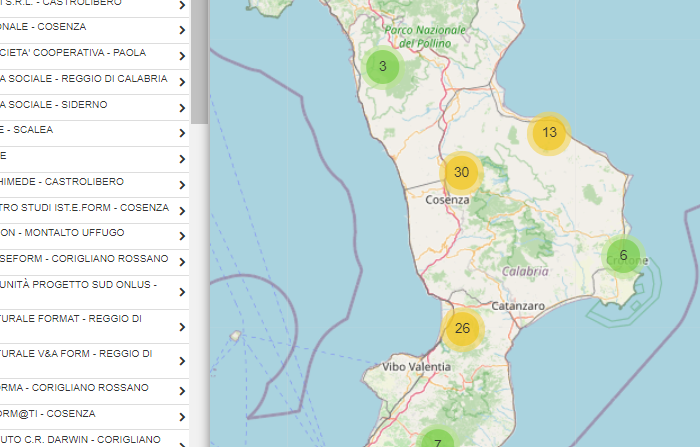
Task: Select the list entry 'ONALE - COSENZA'
Action: pyautogui.click(x=94, y=30)
